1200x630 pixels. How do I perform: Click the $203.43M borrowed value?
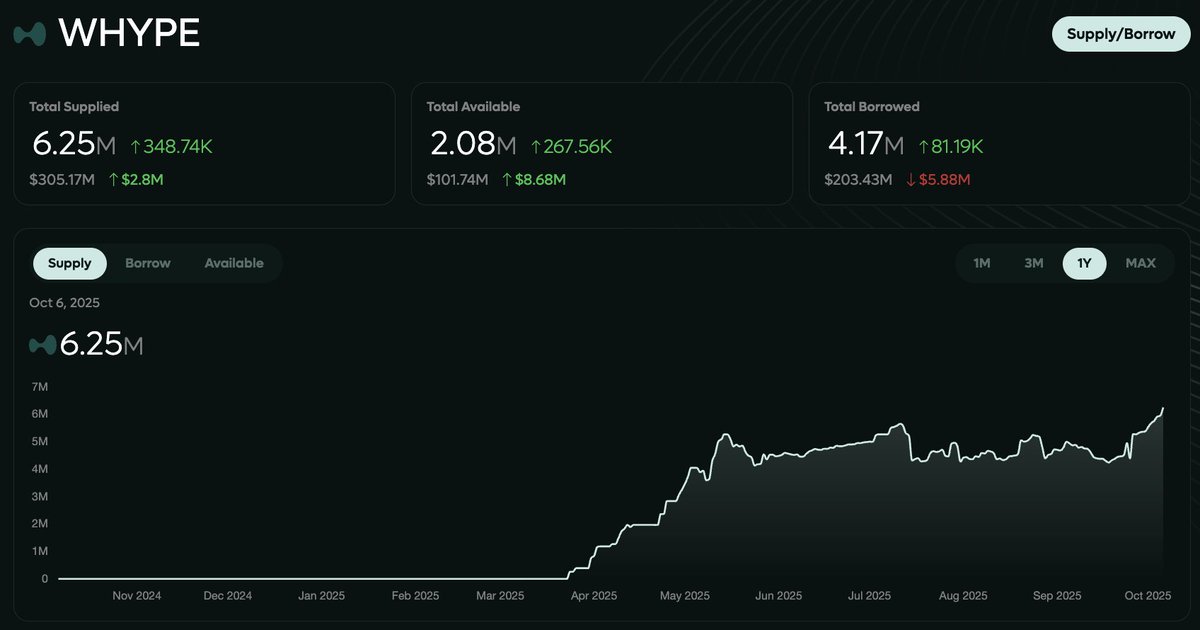[858, 180]
